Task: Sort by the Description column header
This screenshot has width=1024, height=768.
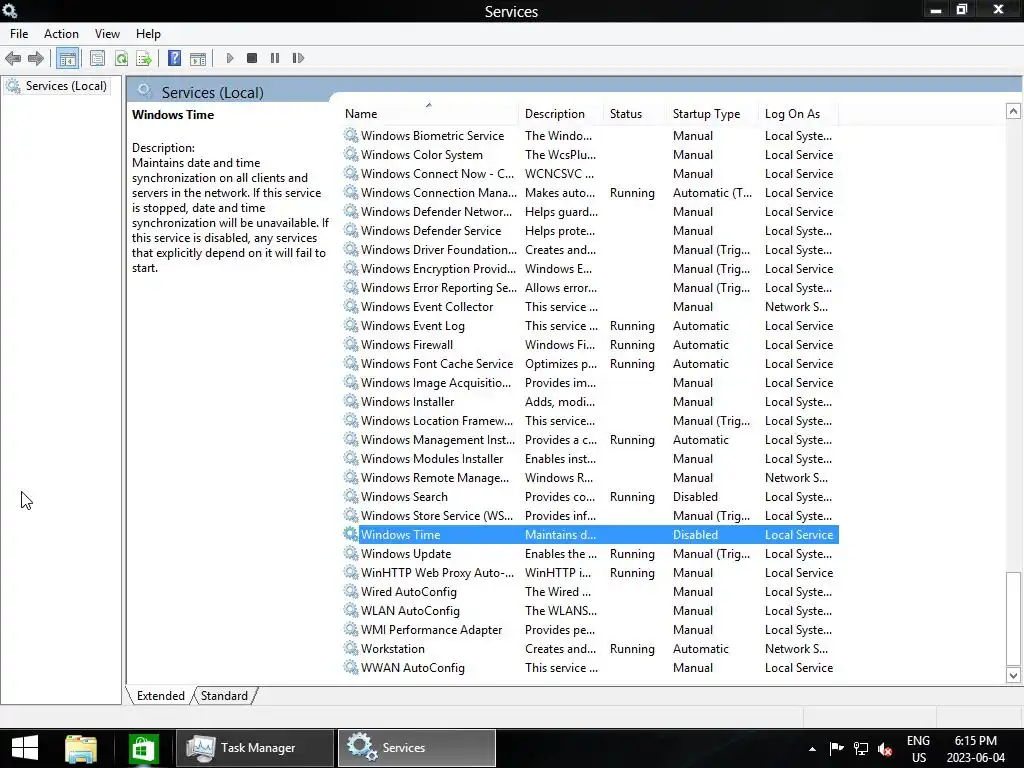Action: coord(561,114)
